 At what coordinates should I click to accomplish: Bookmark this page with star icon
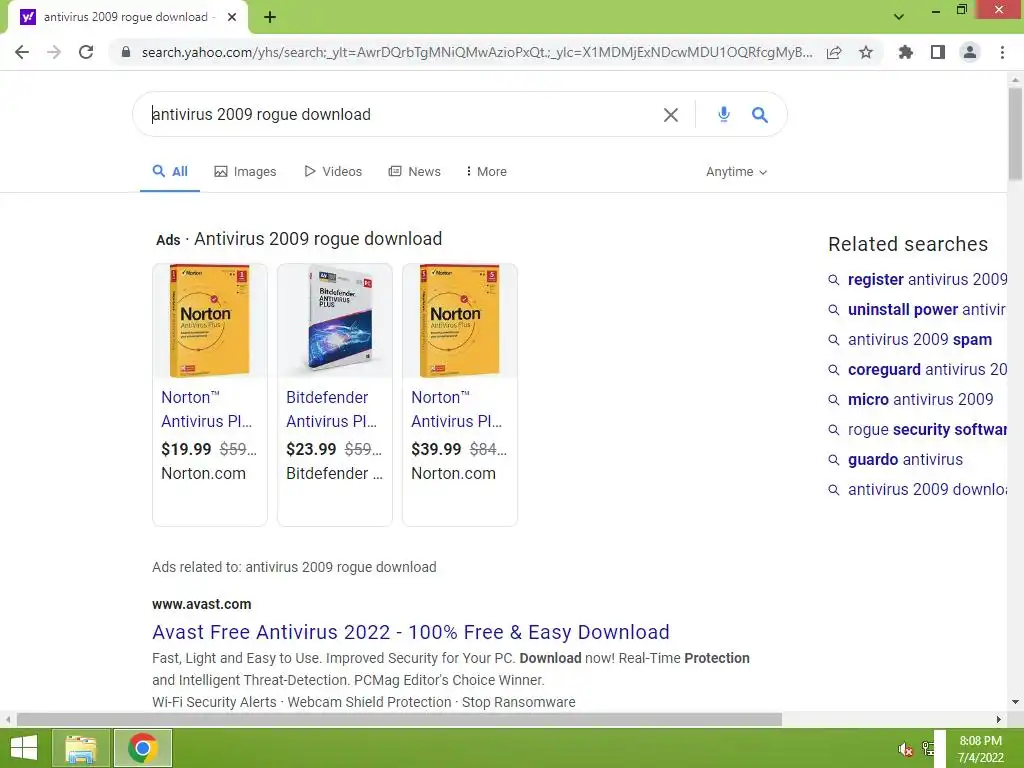[866, 52]
